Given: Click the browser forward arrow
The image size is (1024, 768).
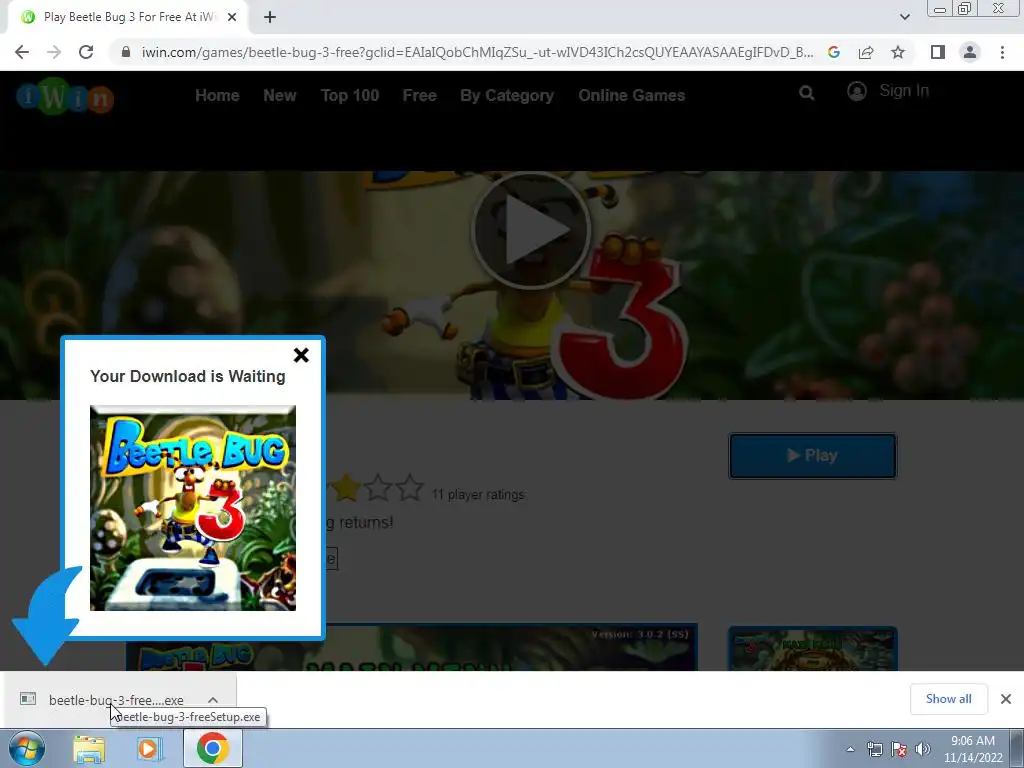Looking at the screenshot, I should click(x=54, y=52).
